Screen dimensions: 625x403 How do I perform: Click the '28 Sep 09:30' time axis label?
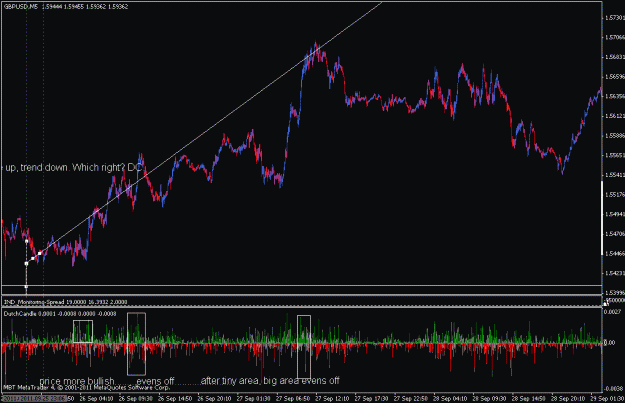(x=489, y=399)
